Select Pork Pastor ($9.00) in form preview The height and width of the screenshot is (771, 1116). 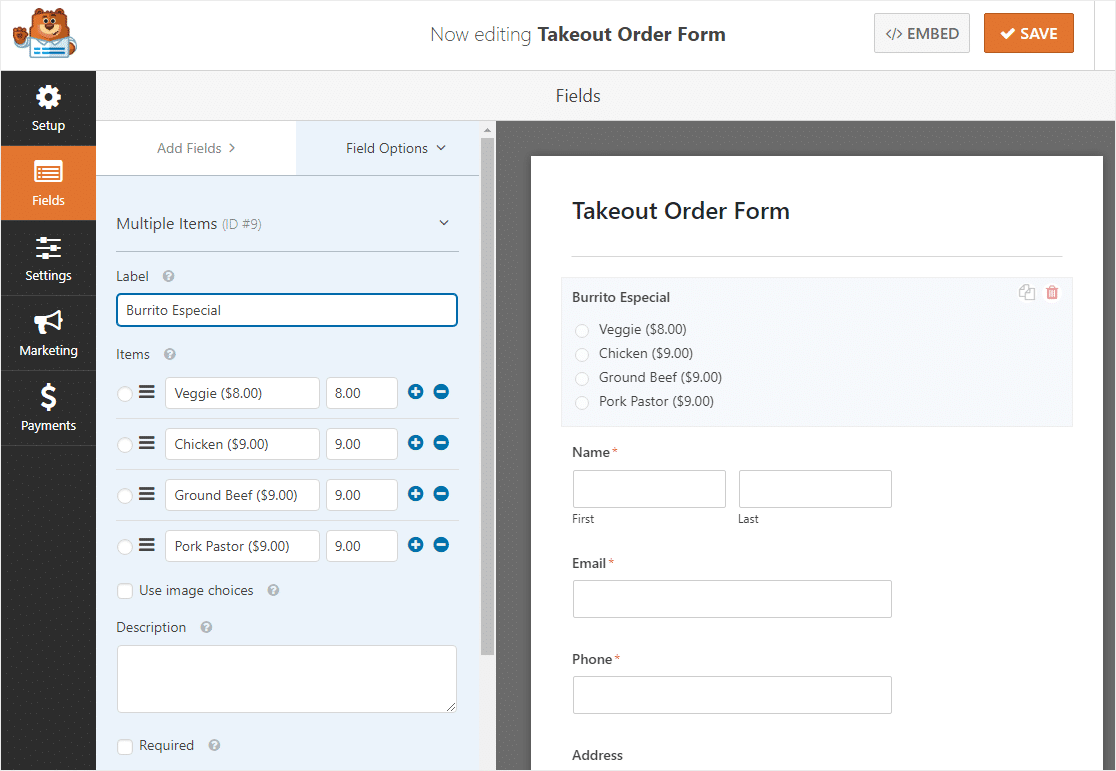click(582, 403)
